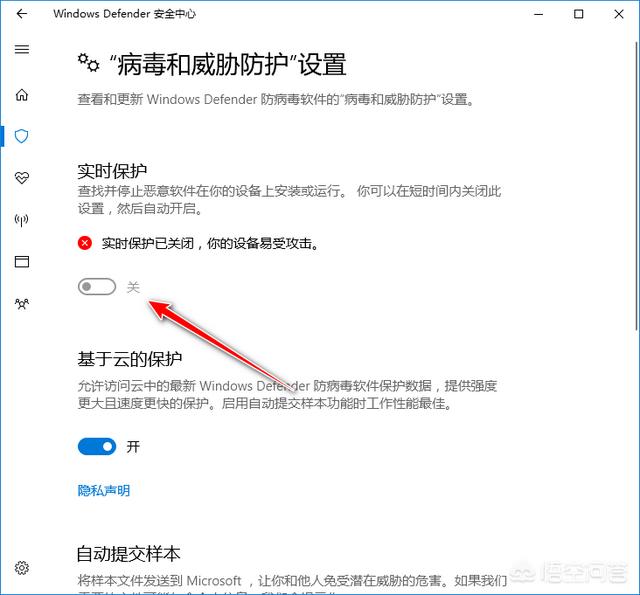Click the 实时保护 section heading

pyautogui.click(x=112, y=171)
